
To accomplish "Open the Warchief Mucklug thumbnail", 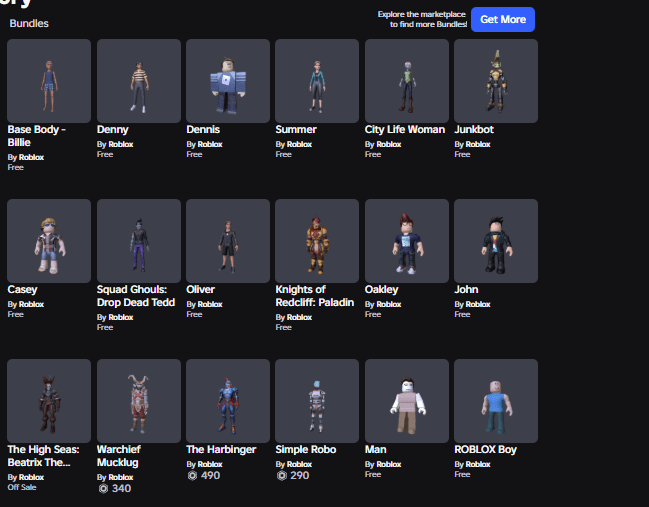I will (x=139, y=401).
